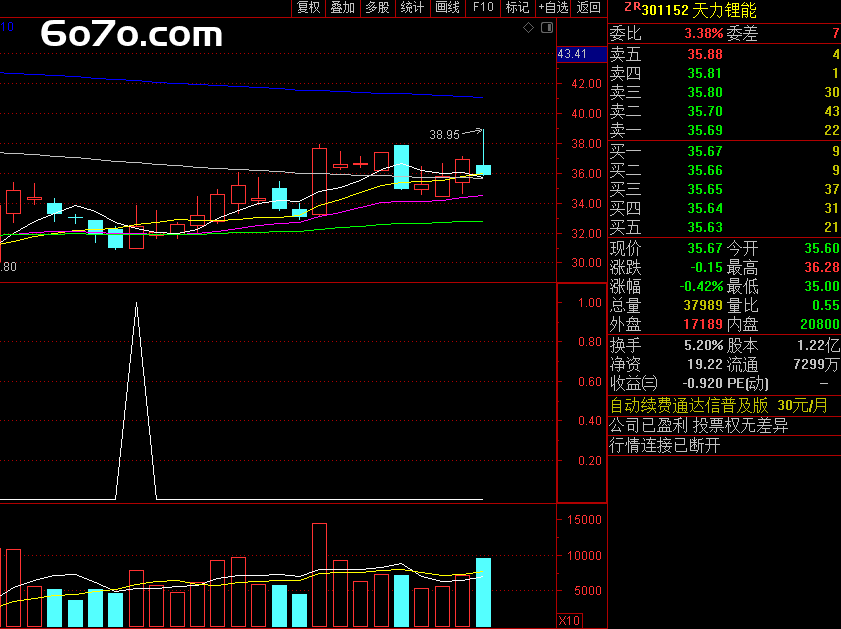Click the 流通 value 7299万

816,365
